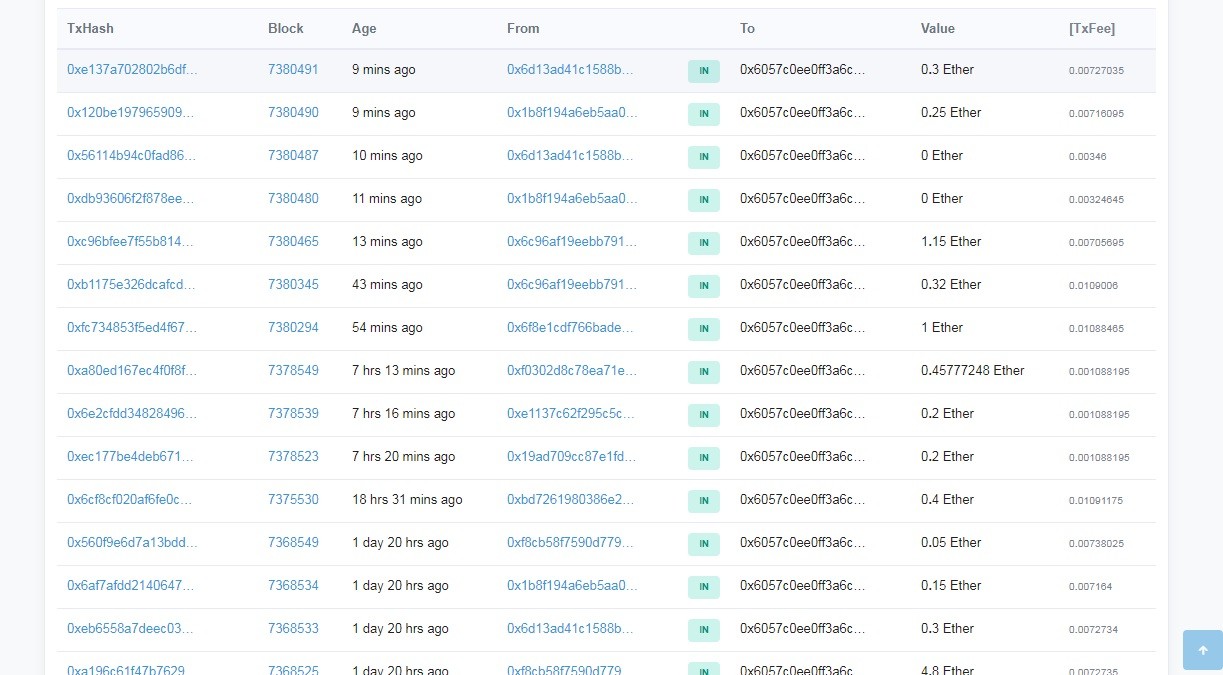View block 7368534

click(x=293, y=586)
